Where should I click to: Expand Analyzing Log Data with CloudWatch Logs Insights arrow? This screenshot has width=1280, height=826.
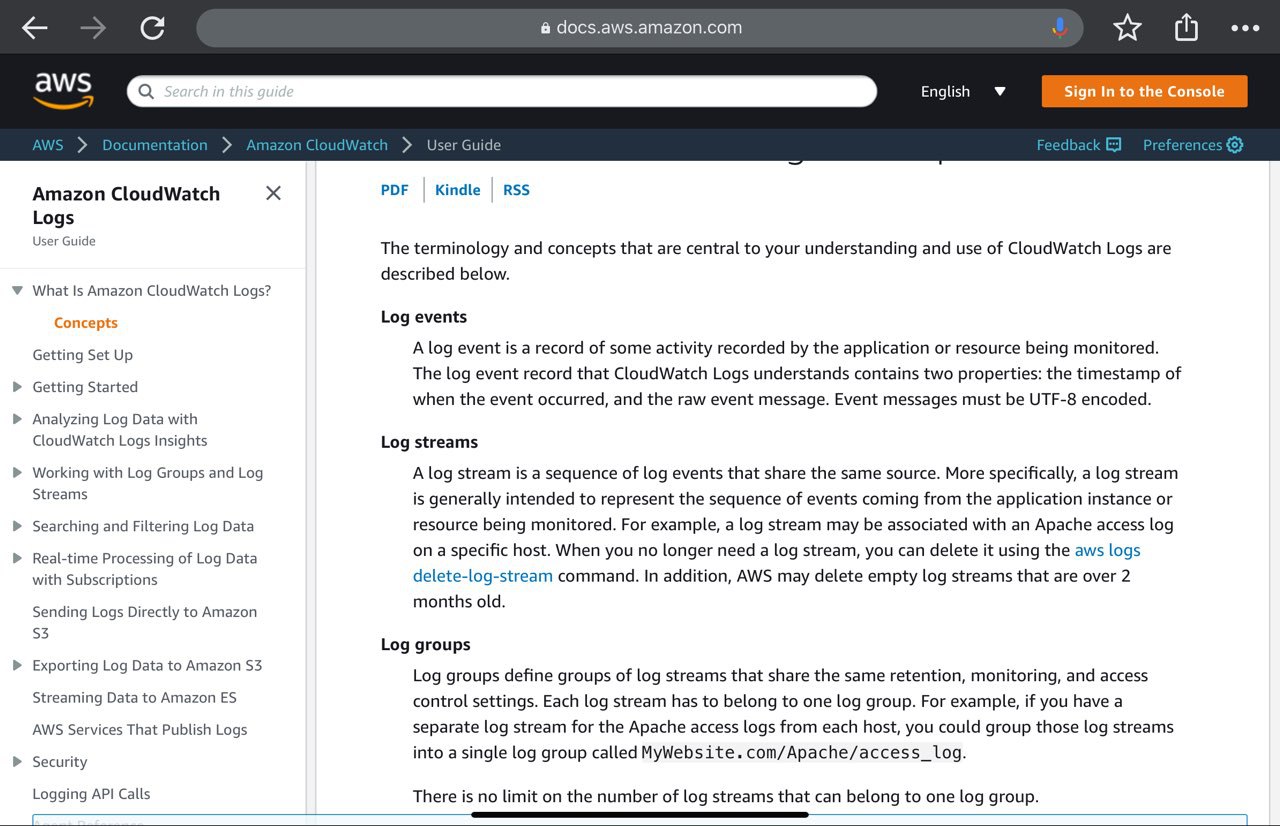(17, 419)
